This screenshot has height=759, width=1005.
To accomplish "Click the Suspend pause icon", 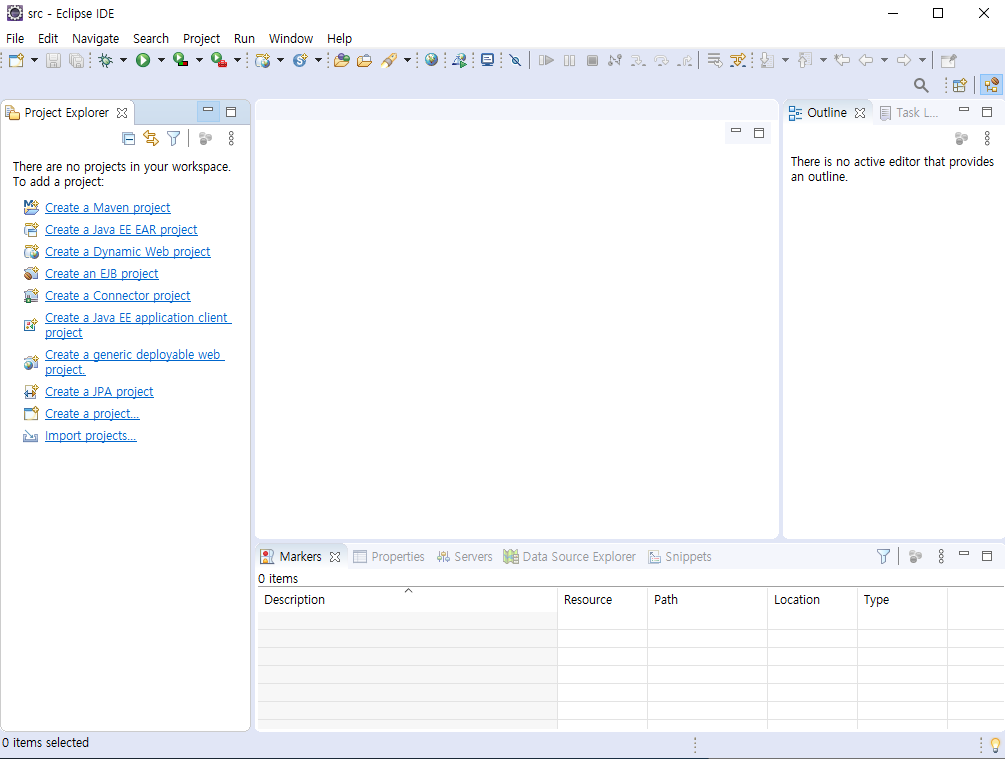I will tap(569, 60).
